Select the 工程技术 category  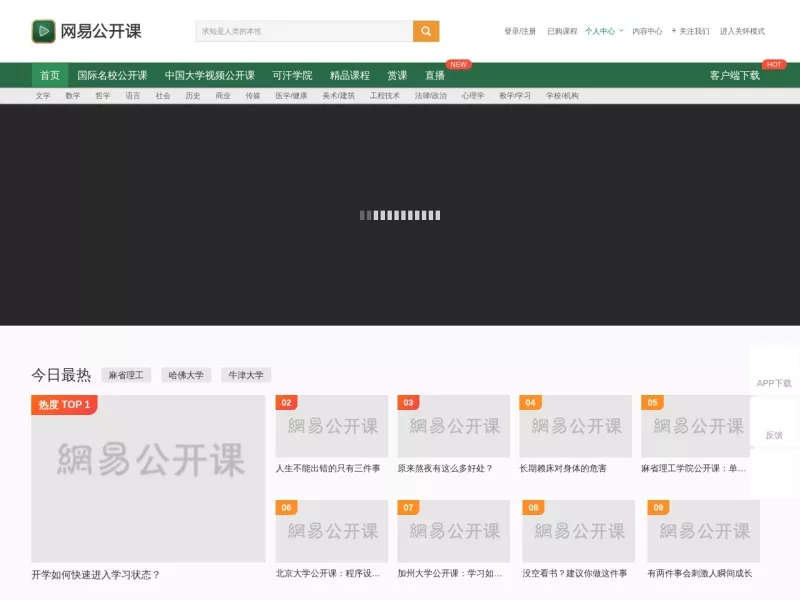(x=385, y=96)
